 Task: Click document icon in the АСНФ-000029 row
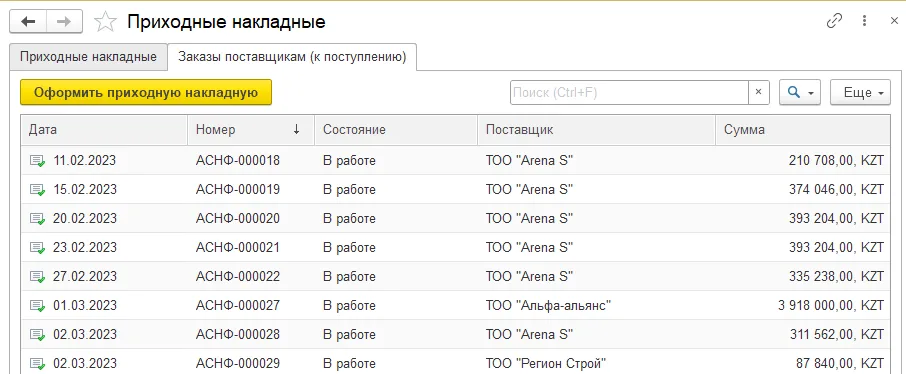38,363
